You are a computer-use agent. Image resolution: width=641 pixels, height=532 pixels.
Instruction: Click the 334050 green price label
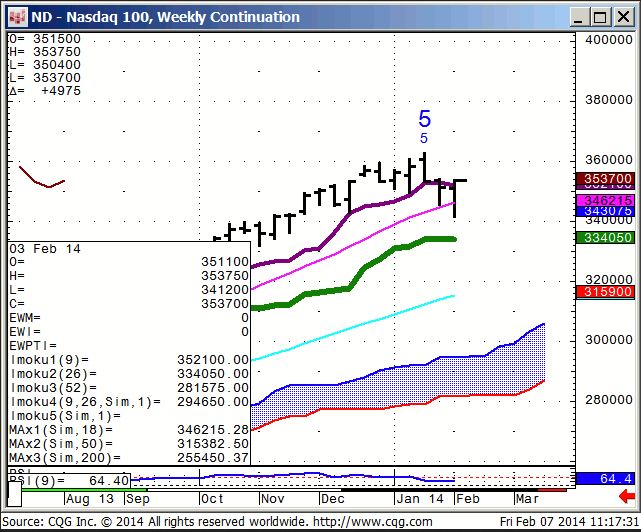(x=605, y=237)
